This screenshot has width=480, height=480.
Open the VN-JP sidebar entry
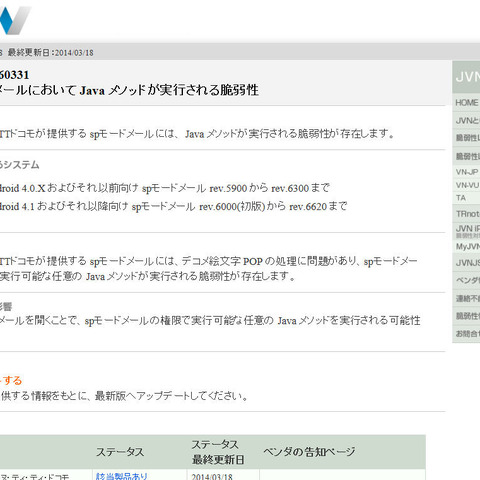pos(467,172)
